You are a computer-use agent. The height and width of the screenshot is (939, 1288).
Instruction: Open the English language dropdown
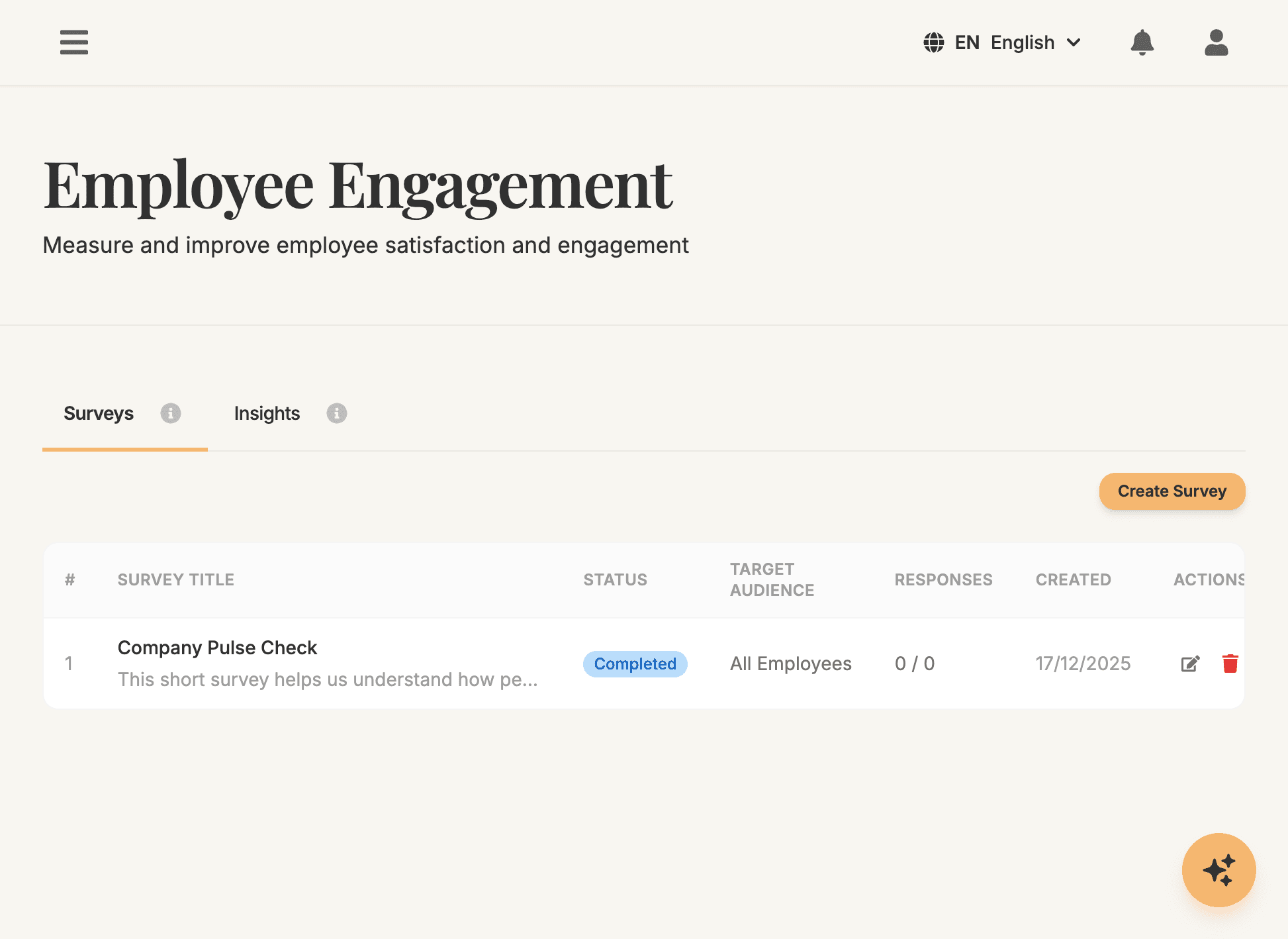pos(1022,42)
